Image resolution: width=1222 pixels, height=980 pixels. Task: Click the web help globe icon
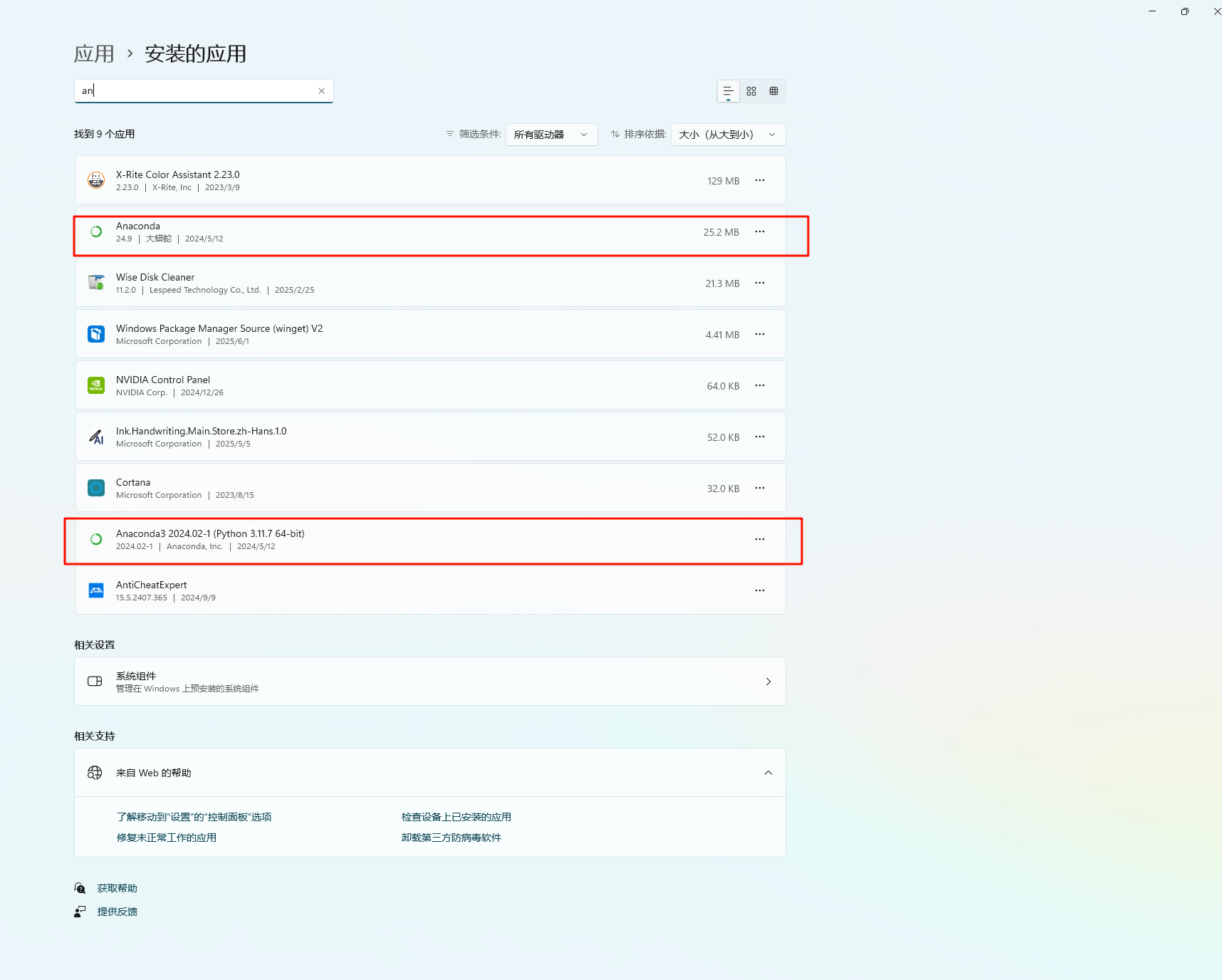click(95, 773)
